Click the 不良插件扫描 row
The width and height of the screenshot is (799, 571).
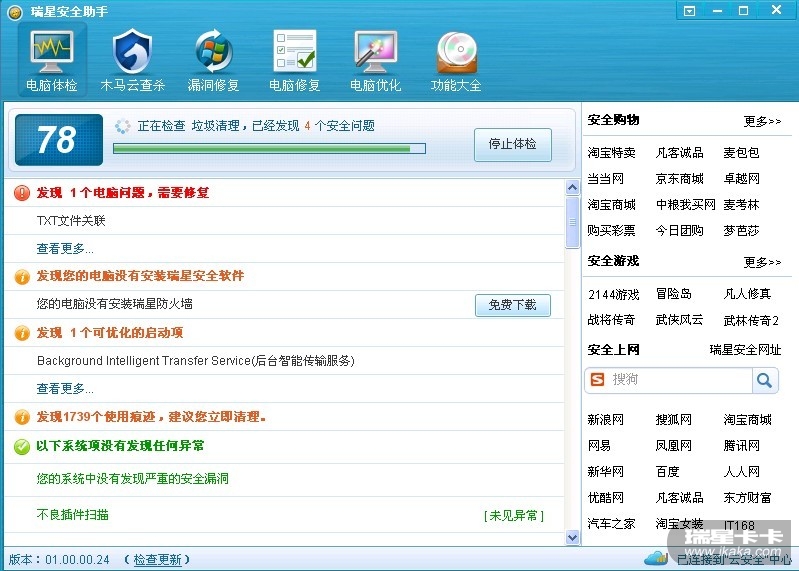284,514
